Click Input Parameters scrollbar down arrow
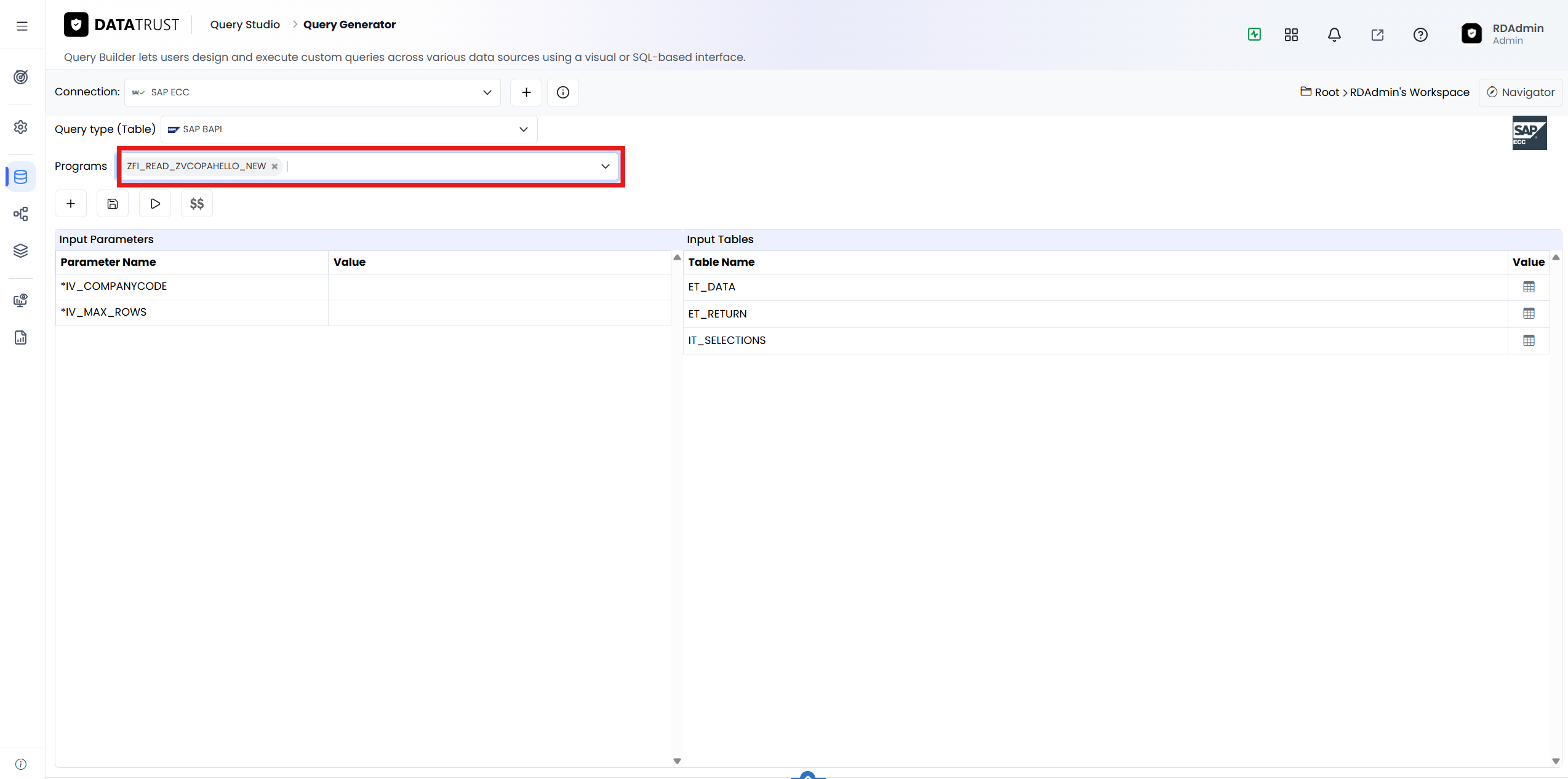 [x=677, y=761]
